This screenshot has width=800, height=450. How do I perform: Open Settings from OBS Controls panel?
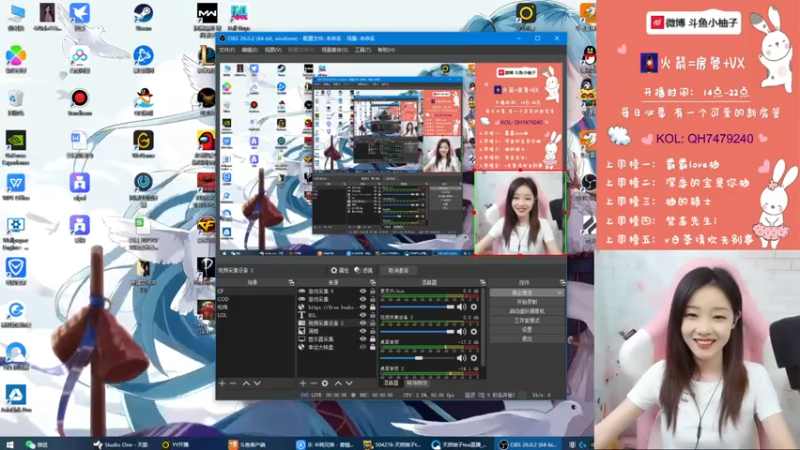click(x=527, y=330)
